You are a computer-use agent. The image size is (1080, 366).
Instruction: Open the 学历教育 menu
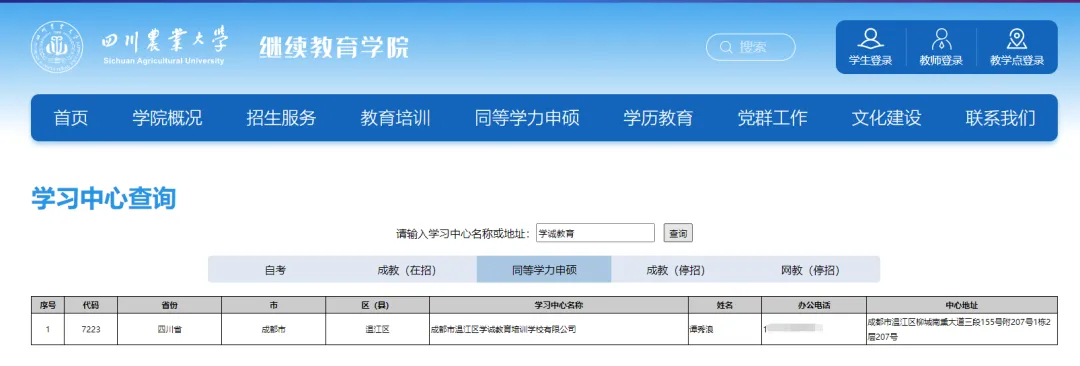coord(658,118)
